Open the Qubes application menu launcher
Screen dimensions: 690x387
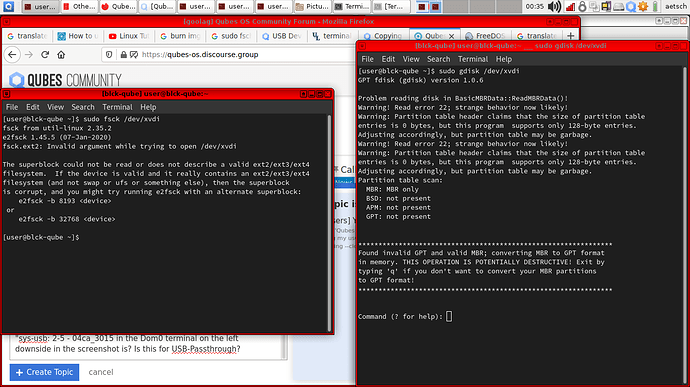point(8,6)
